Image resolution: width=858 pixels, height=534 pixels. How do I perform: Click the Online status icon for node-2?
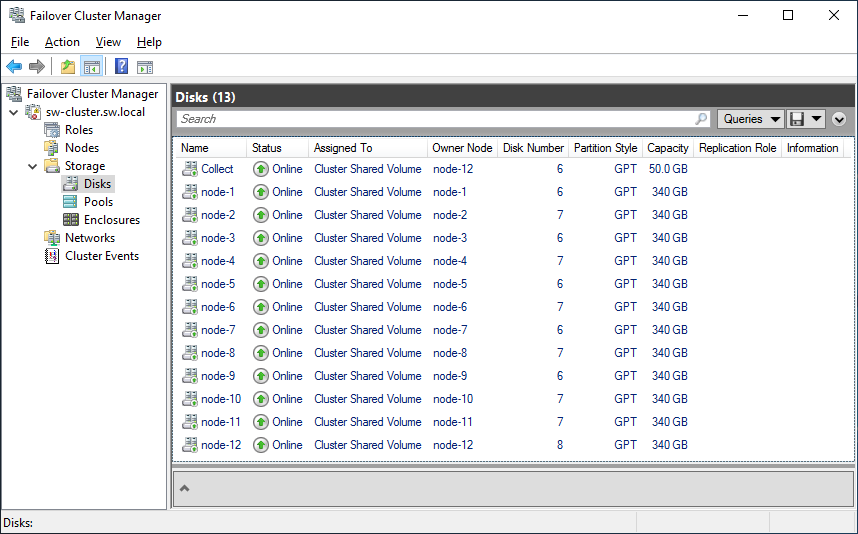point(261,215)
